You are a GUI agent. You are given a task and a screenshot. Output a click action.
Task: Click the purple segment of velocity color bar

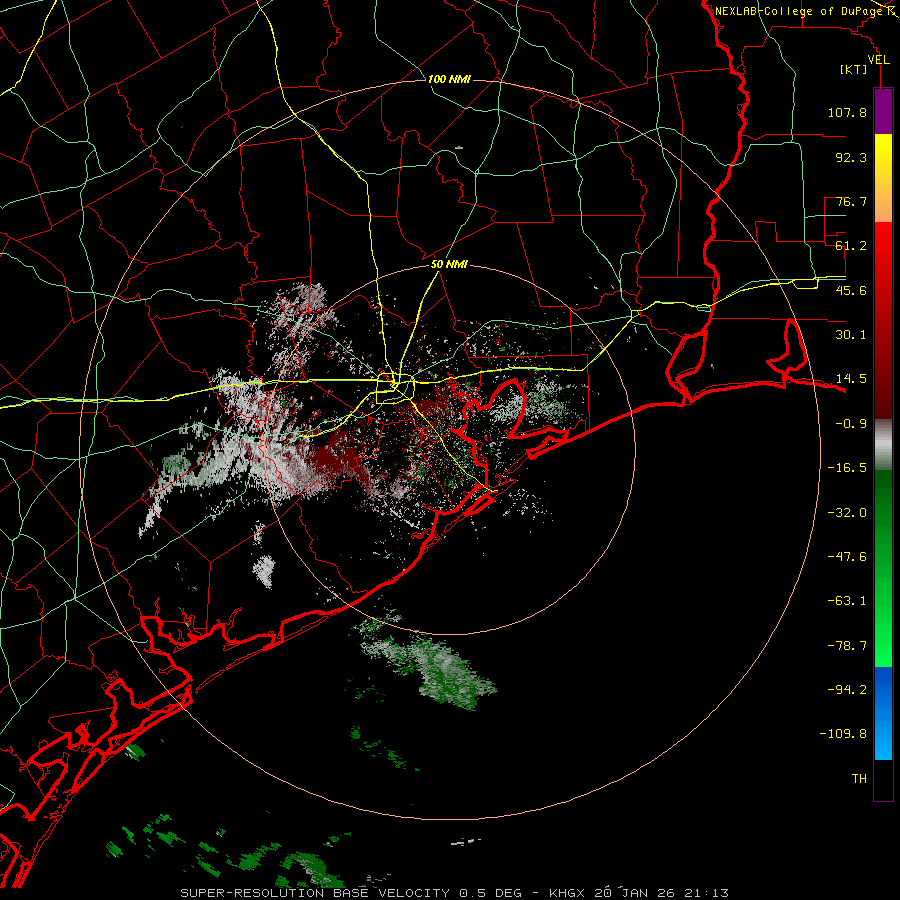(883, 111)
